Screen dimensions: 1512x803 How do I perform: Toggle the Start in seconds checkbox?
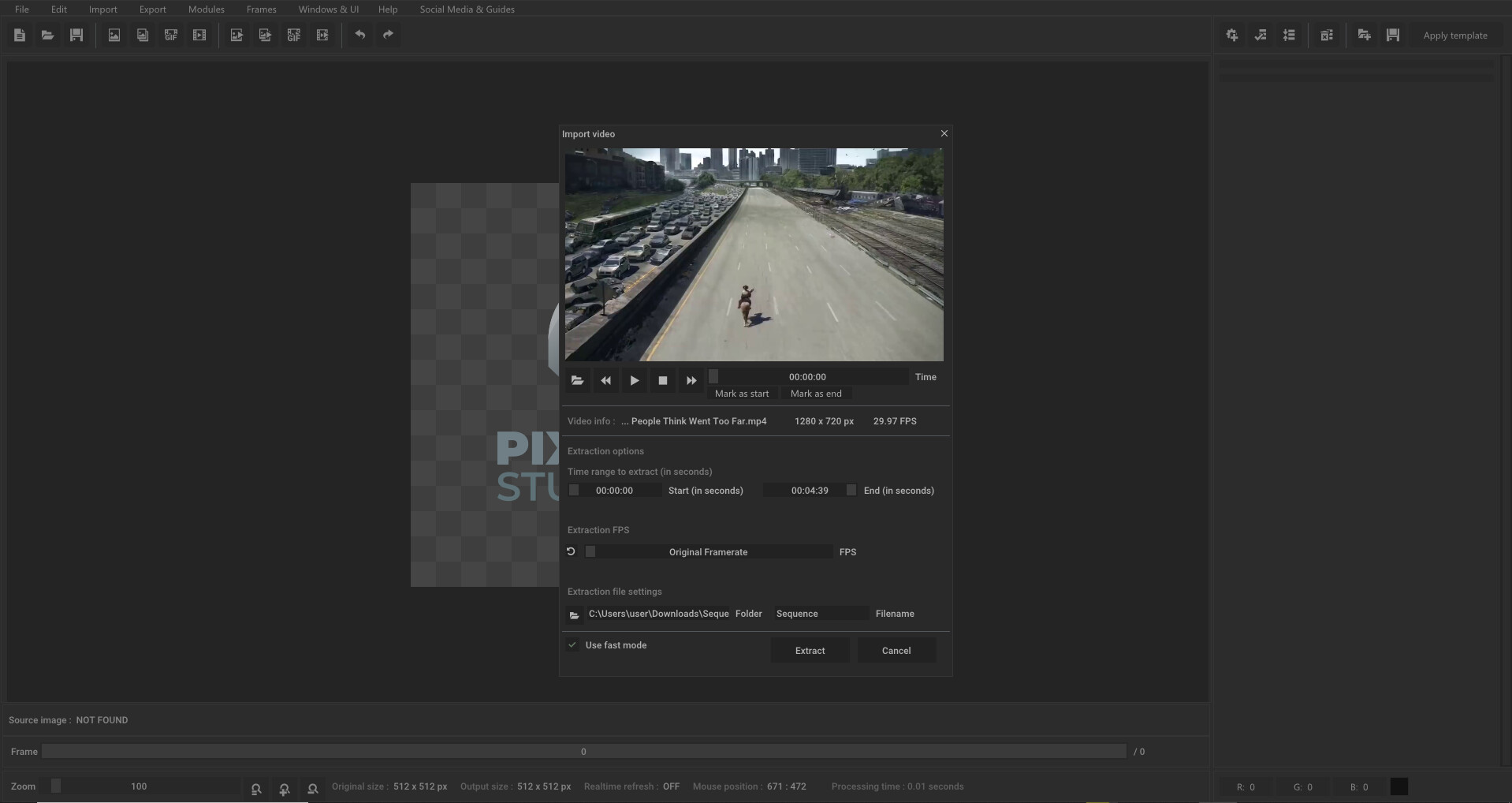click(573, 490)
